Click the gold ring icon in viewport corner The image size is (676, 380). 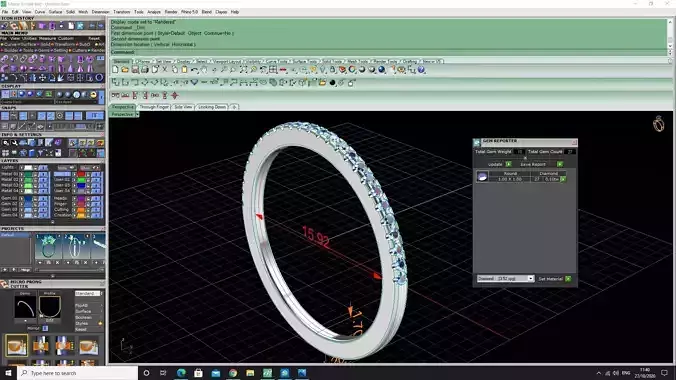(x=658, y=124)
